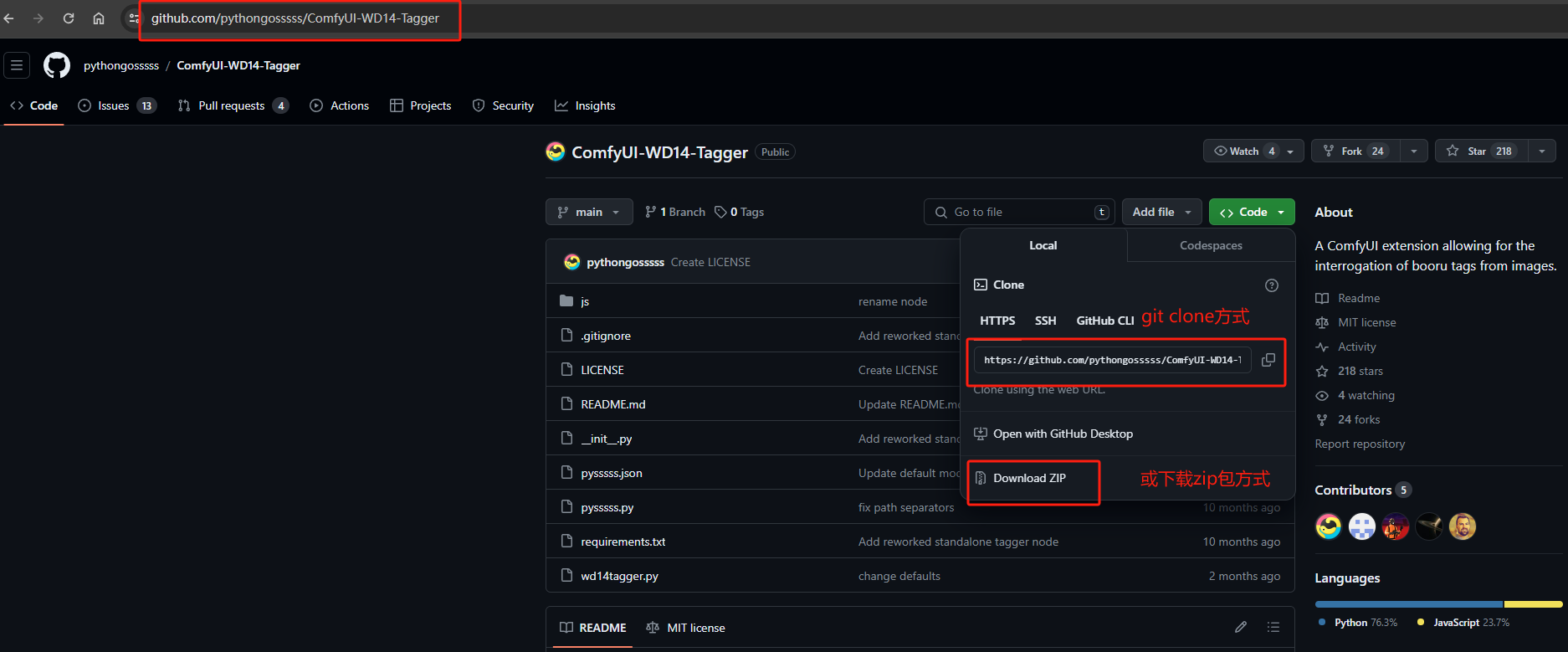Open the Issues tab
Image resolution: width=1568 pixels, height=652 pixels.
(117, 105)
